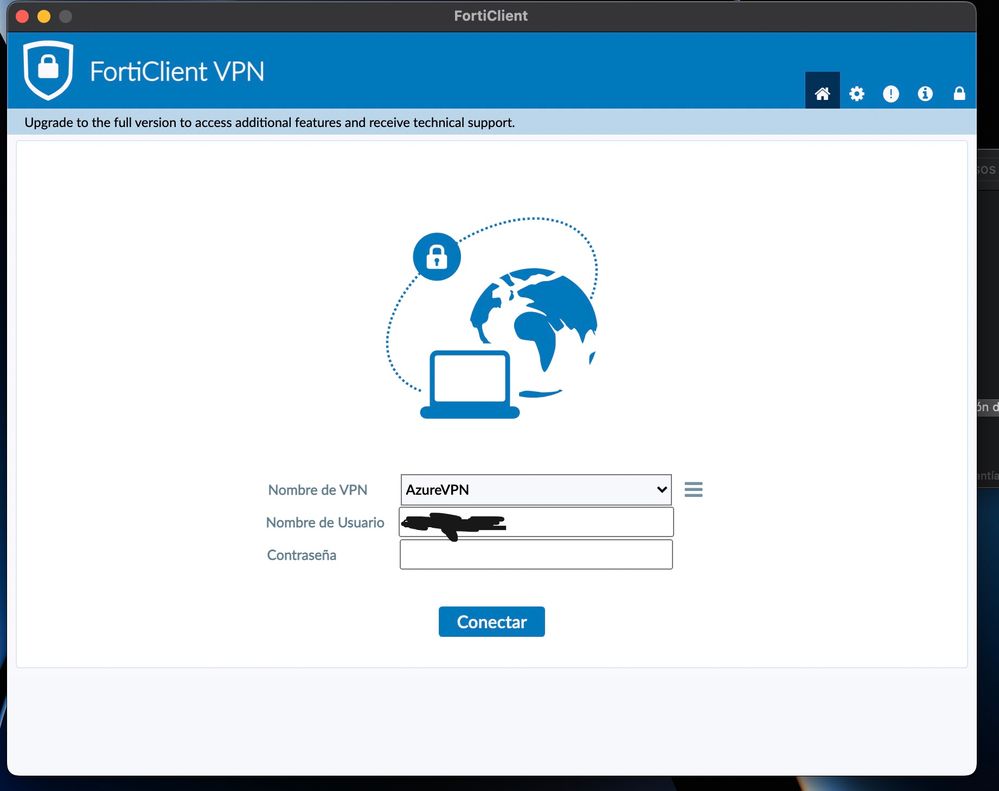Minimize the FortiClient window

click(44, 16)
